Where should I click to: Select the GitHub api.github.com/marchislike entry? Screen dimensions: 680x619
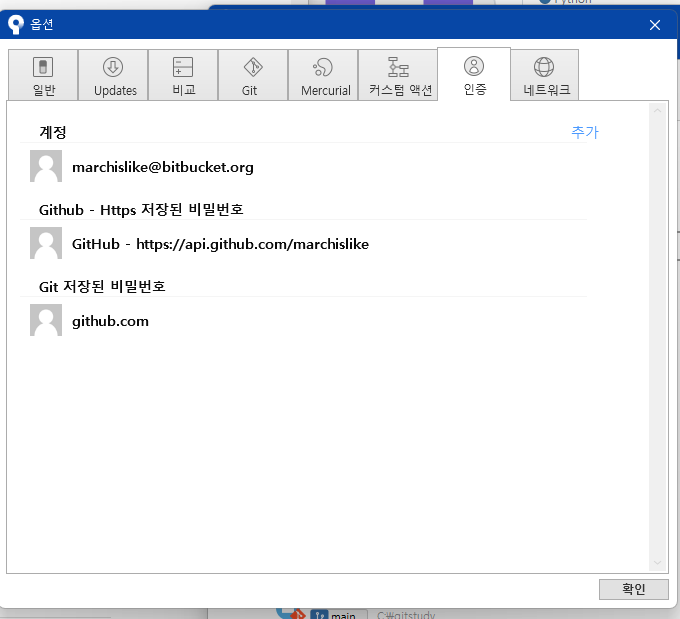tap(220, 244)
